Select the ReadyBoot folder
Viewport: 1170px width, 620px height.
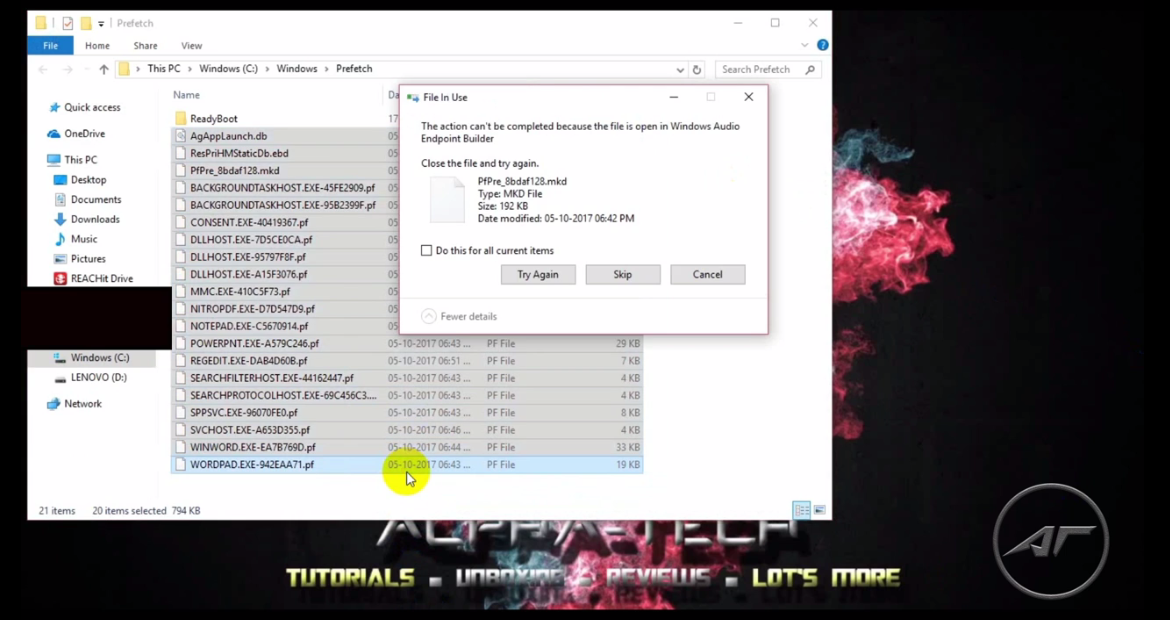tap(213, 119)
